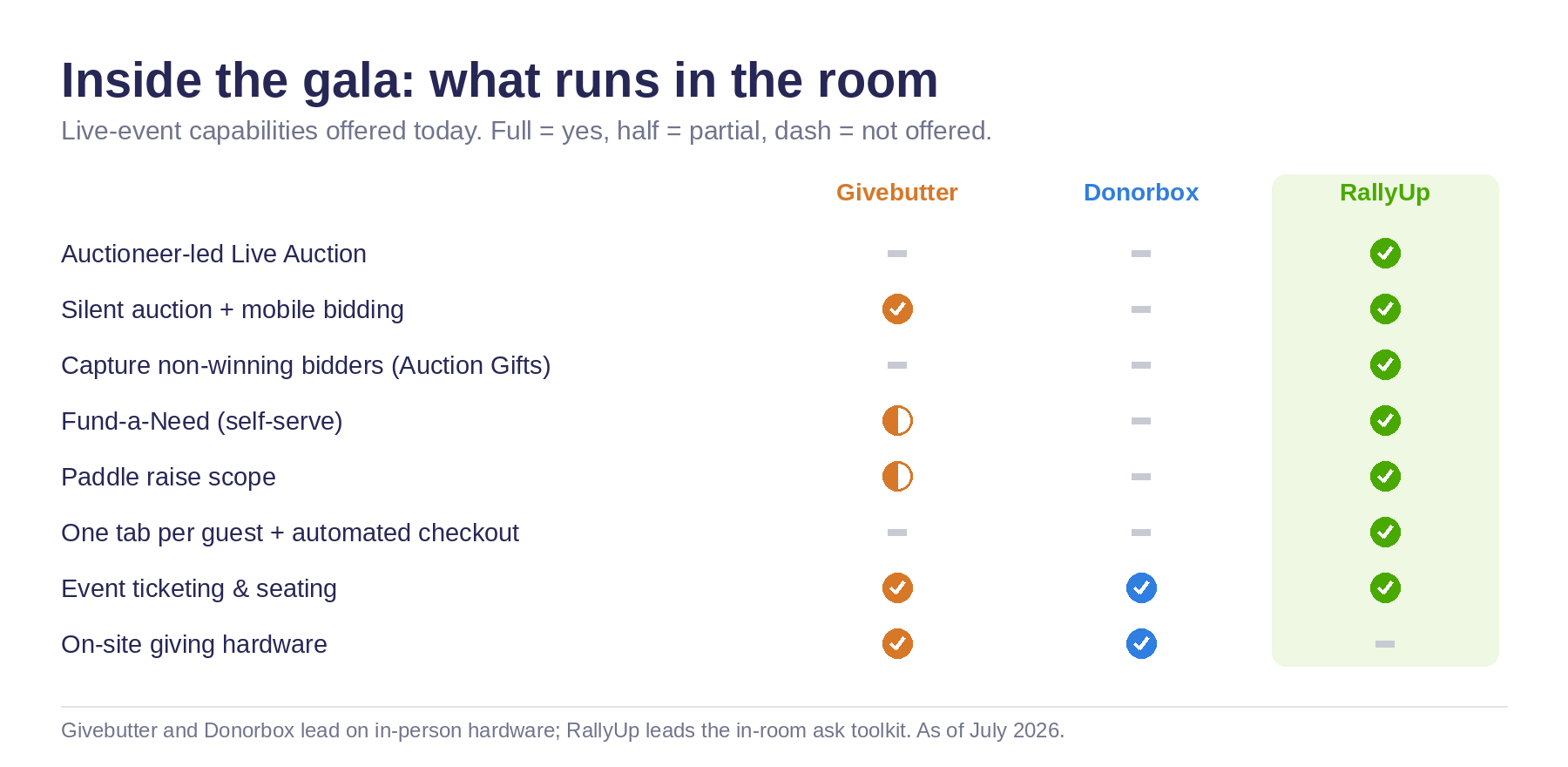The height and width of the screenshot is (767, 1568).
Task: Click Donorbox's dash for Capture non-winning bidders
Action: click(1141, 365)
